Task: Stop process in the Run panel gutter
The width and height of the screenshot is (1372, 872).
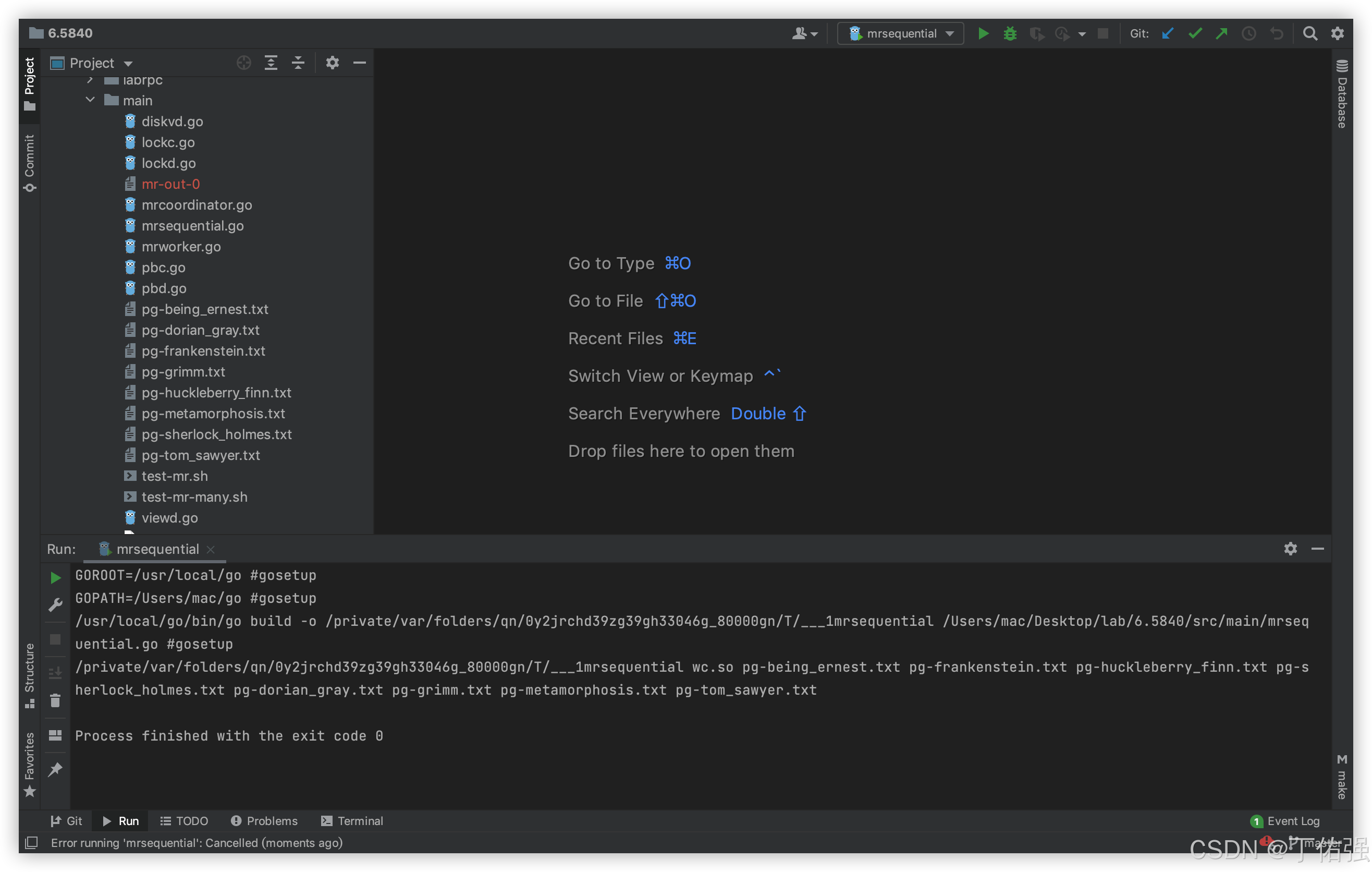Action: 55,639
